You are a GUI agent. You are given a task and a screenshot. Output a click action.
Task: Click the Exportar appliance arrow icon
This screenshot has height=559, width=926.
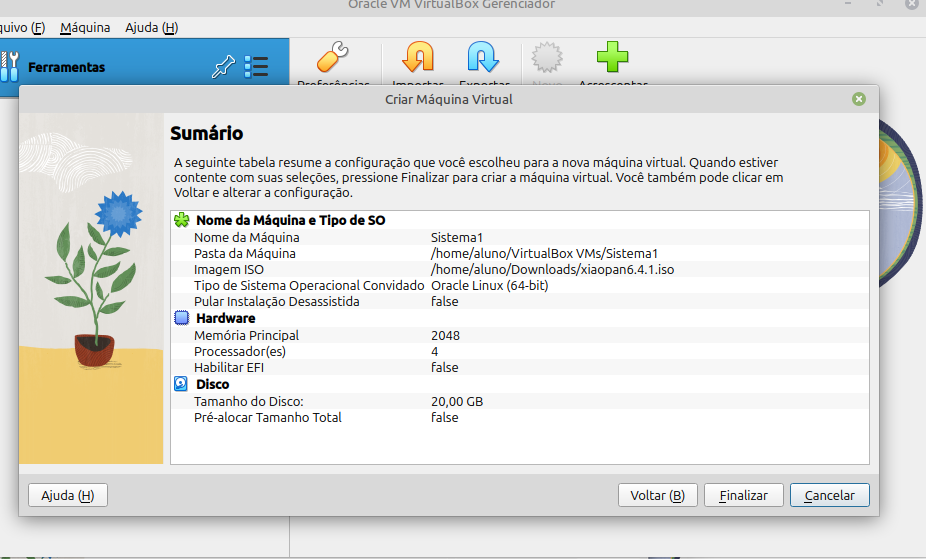pyautogui.click(x=483, y=58)
